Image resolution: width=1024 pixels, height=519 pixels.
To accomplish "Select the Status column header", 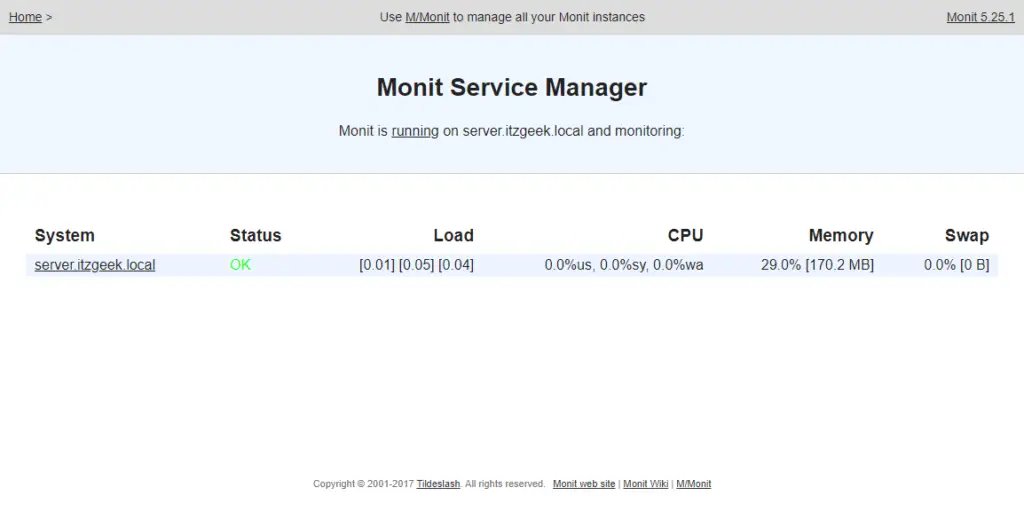I will point(255,236).
